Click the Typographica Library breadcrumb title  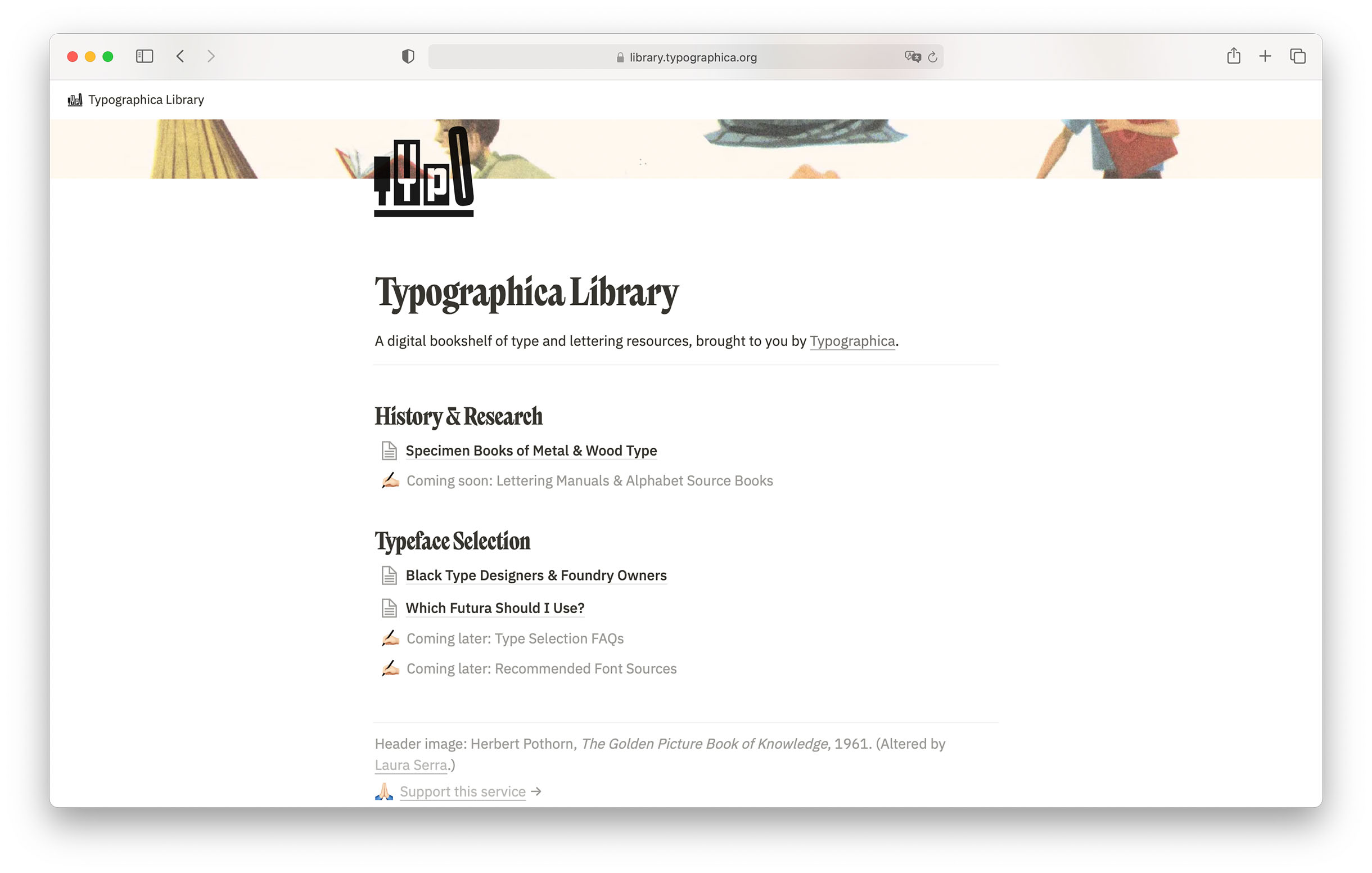pyautogui.click(x=146, y=100)
